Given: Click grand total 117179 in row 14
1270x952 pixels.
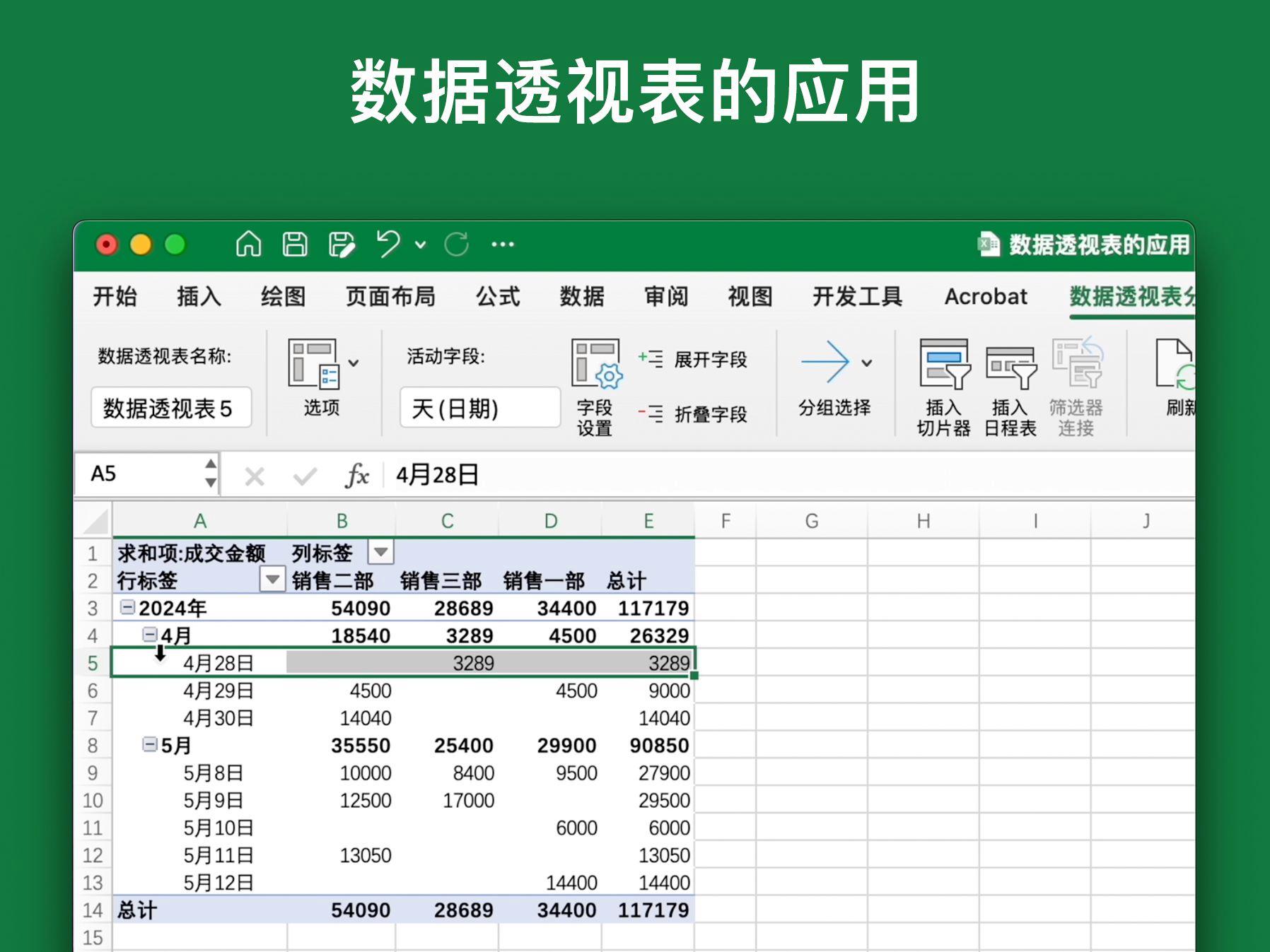Looking at the screenshot, I should click(653, 910).
